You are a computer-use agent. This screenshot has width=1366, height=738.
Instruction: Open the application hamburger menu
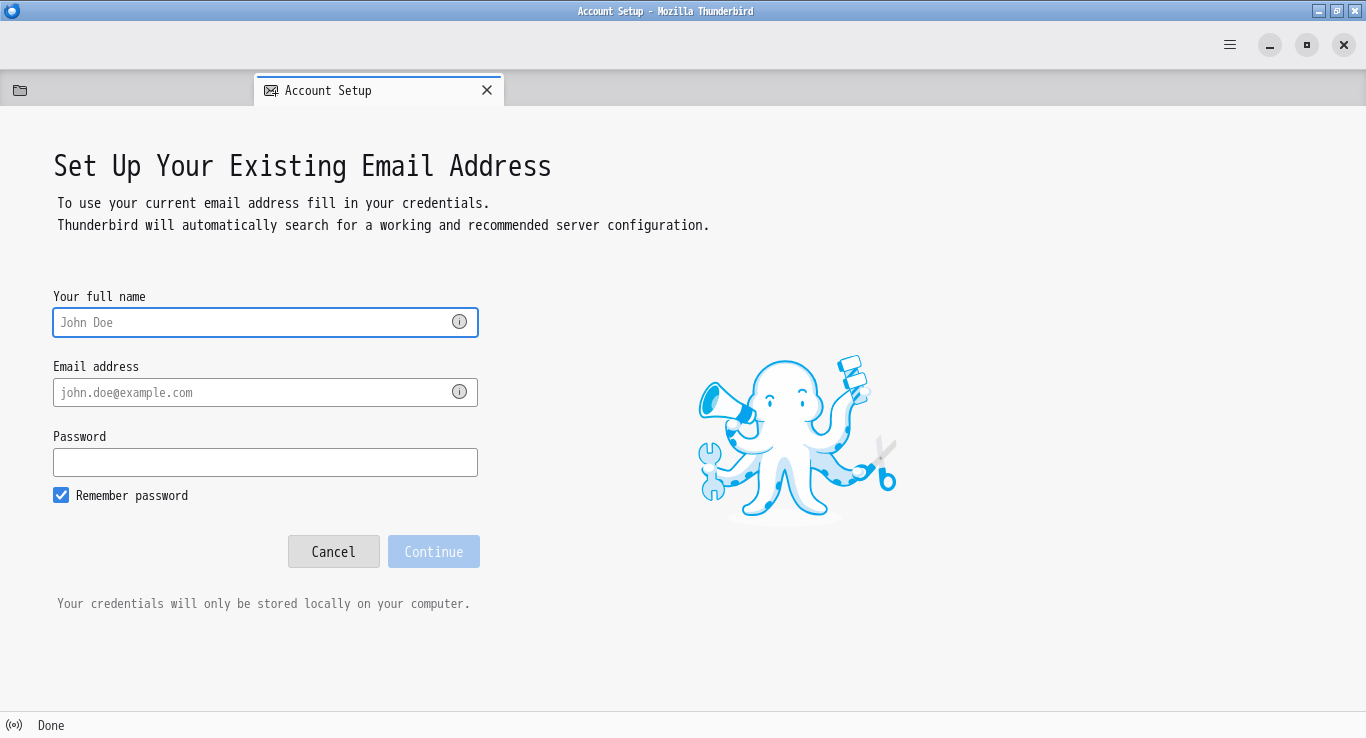point(1230,44)
